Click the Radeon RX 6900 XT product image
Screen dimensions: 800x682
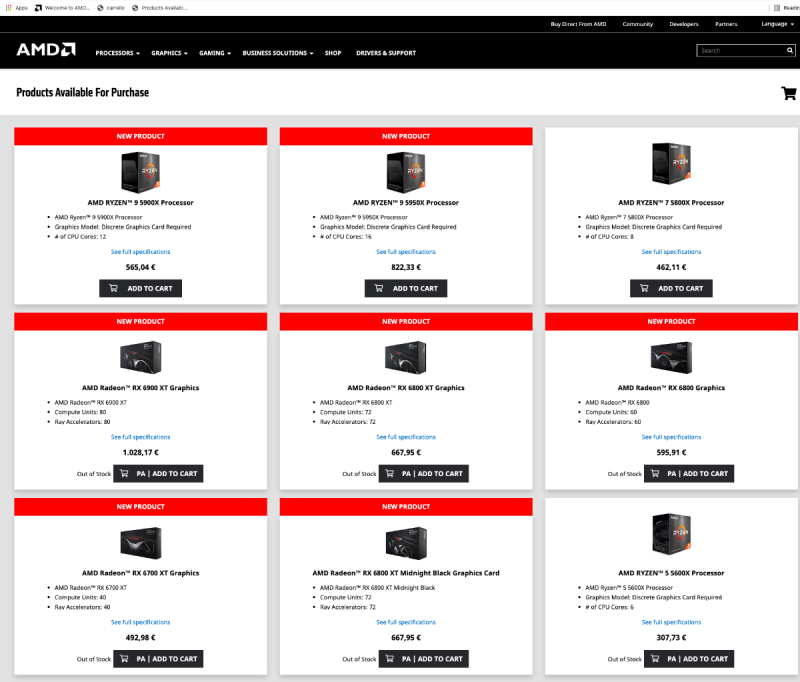tap(140, 357)
